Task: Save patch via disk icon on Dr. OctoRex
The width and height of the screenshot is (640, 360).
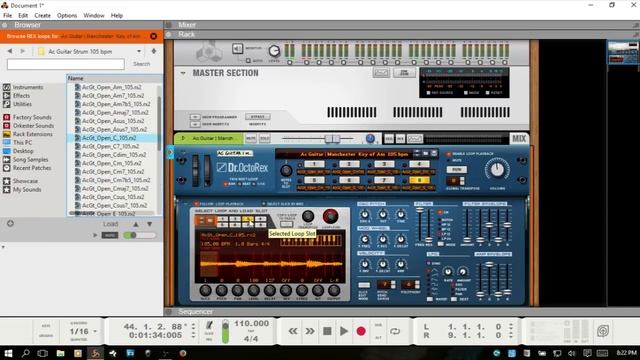Action: pos(434,153)
